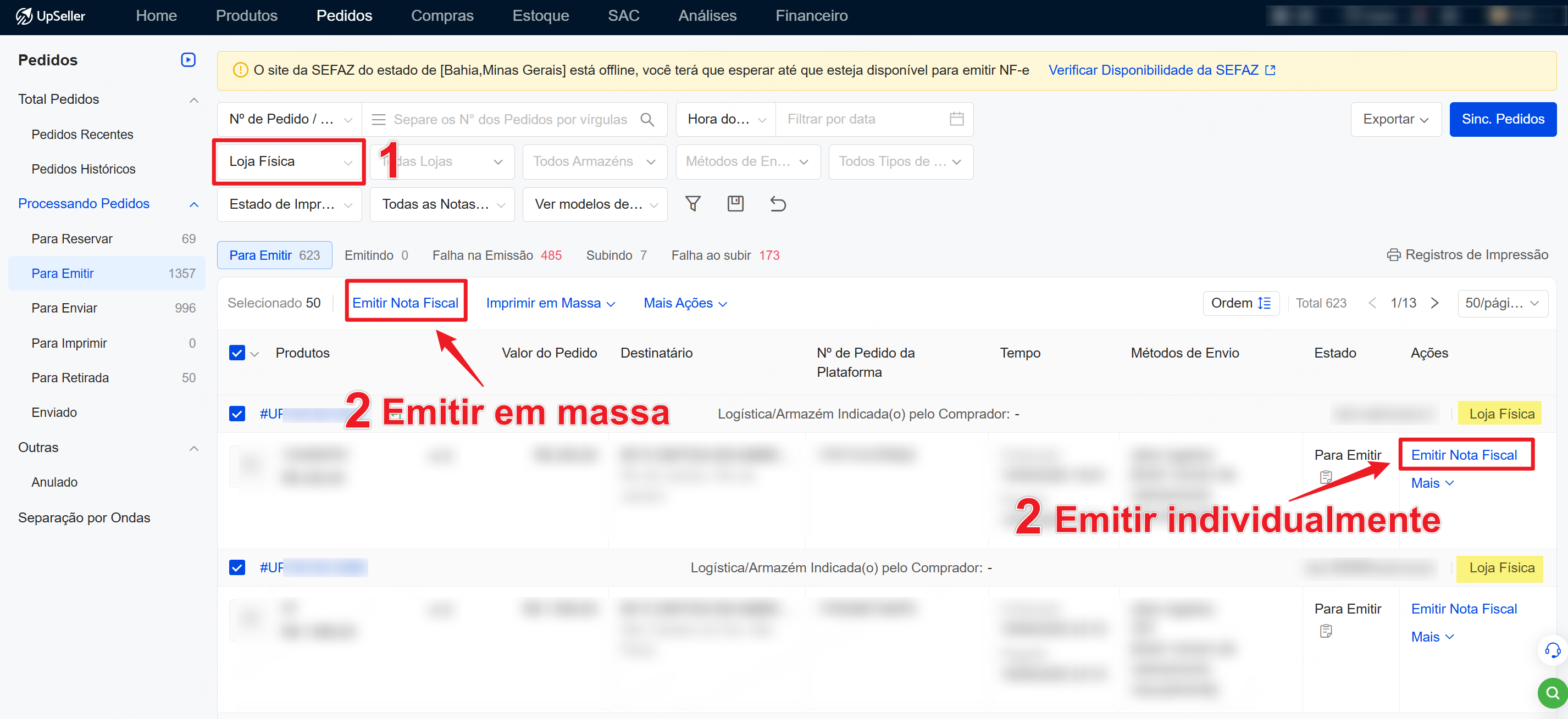Open the headset support chat icon
The height and width of the screenshot is (719, 1568).
tap(1552, 650)
